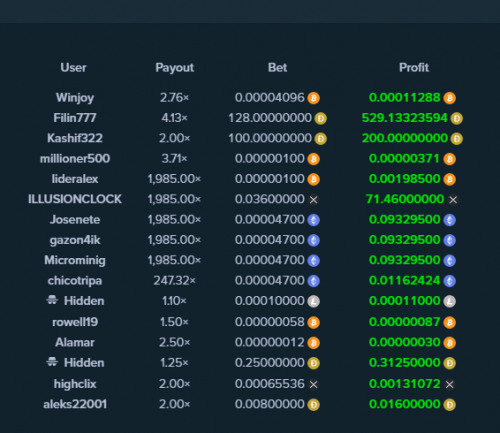Click the Ethereum icon in Josenete's profit
The image size is (500, 433).
point(449,220)
